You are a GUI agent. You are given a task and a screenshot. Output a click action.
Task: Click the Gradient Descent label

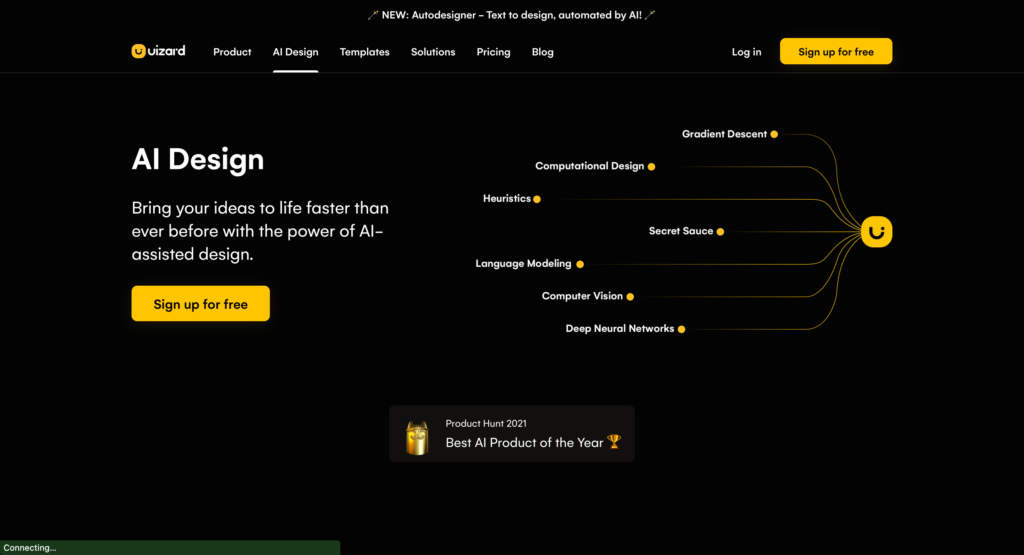click(724, 134)
